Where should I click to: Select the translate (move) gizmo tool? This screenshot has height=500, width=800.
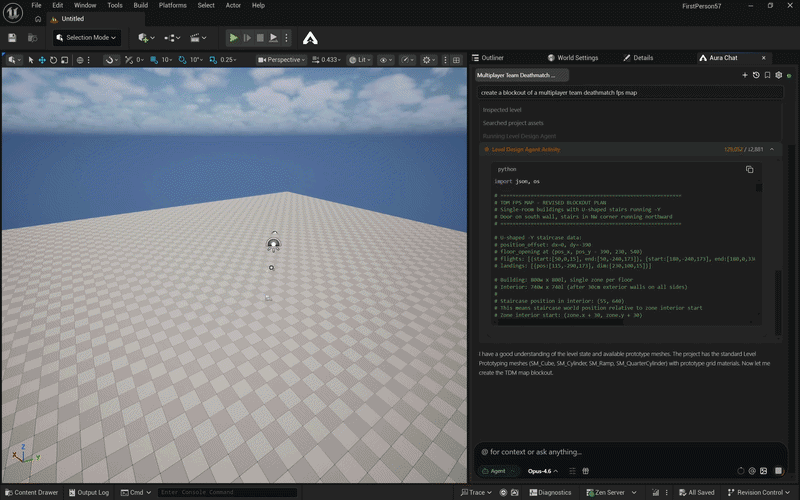(42, 59)
